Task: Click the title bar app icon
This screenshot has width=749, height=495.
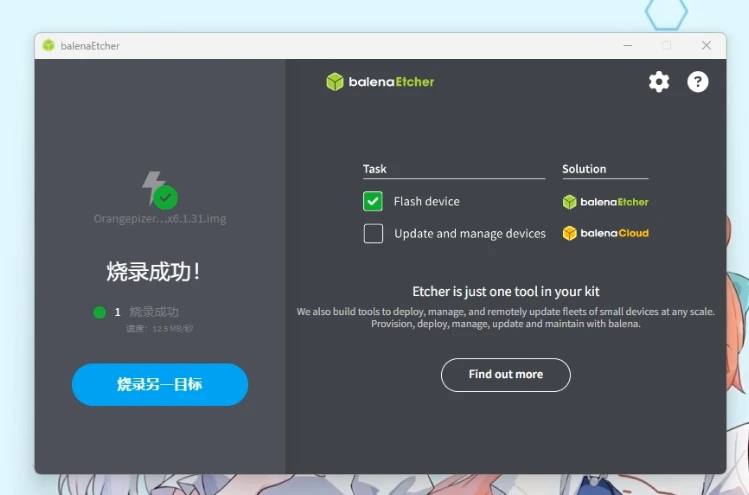Action: (48, 45)
